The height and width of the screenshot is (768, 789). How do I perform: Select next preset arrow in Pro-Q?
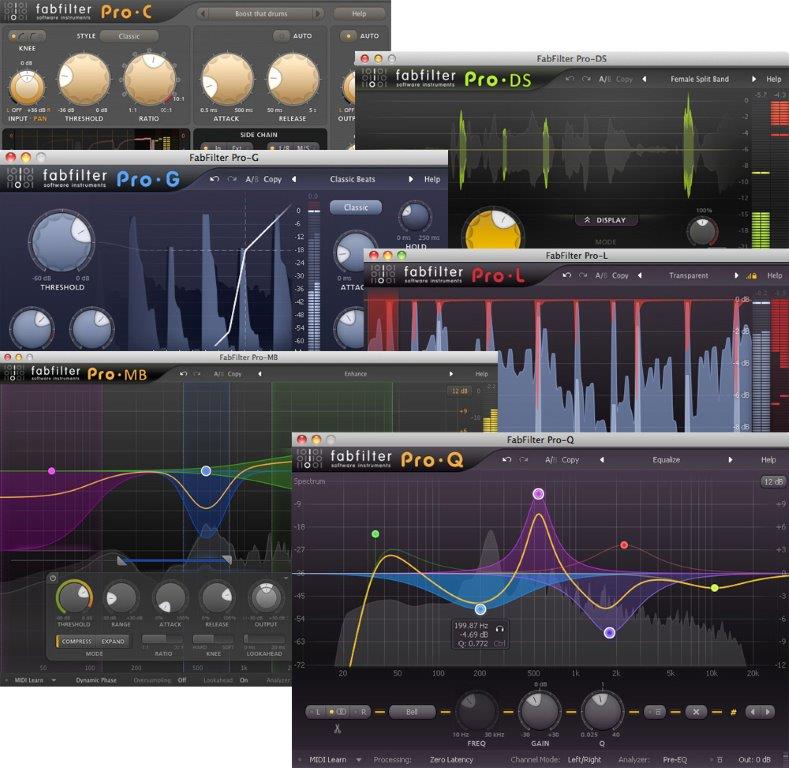730,460
